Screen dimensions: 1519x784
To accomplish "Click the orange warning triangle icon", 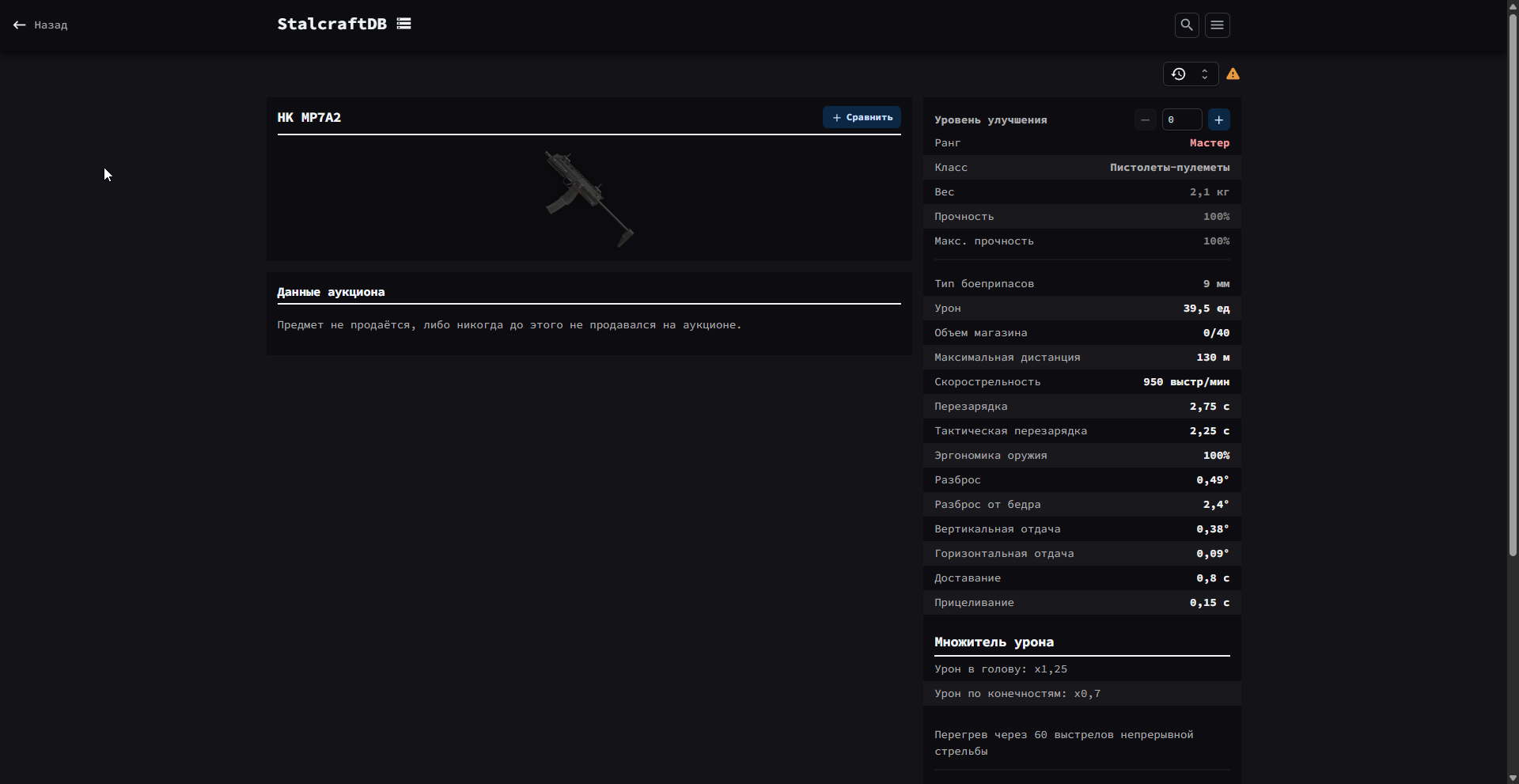I will (1233, 74).
